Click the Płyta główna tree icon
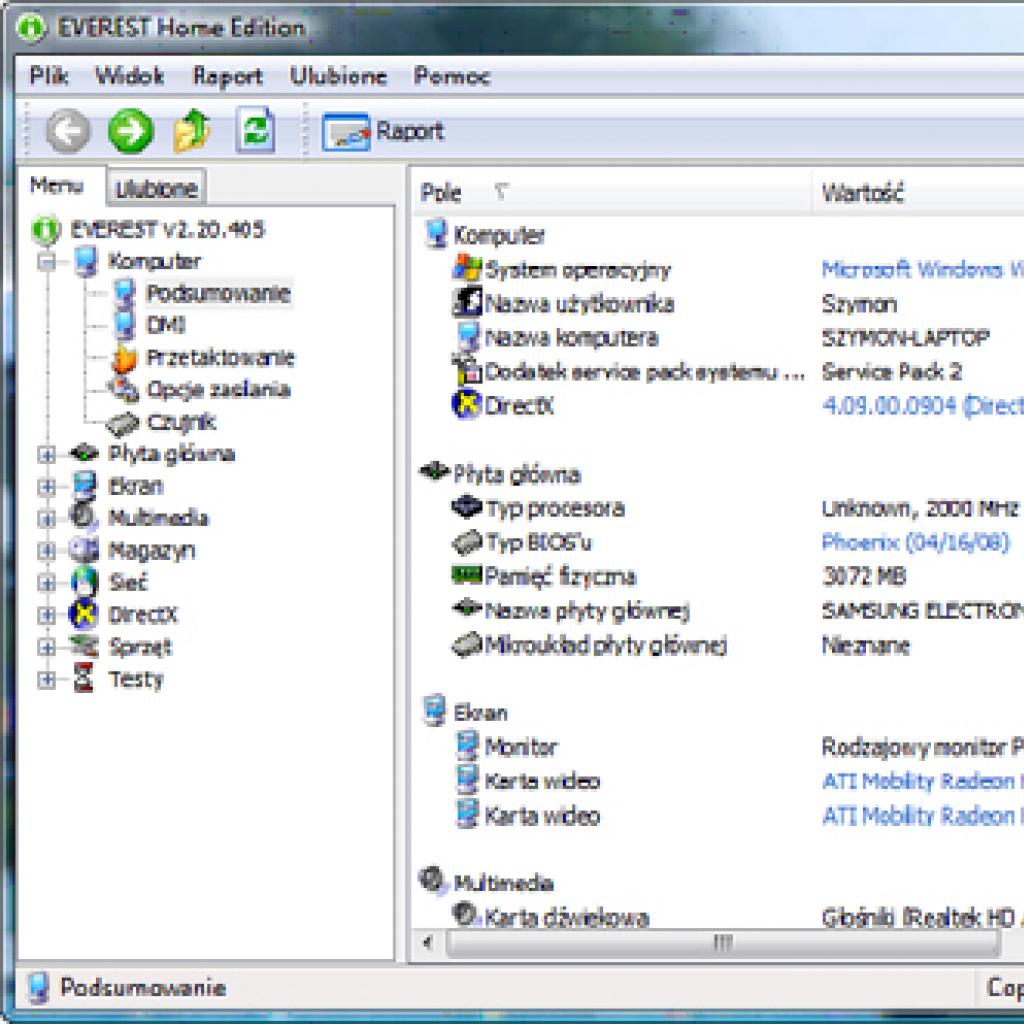 84,453
